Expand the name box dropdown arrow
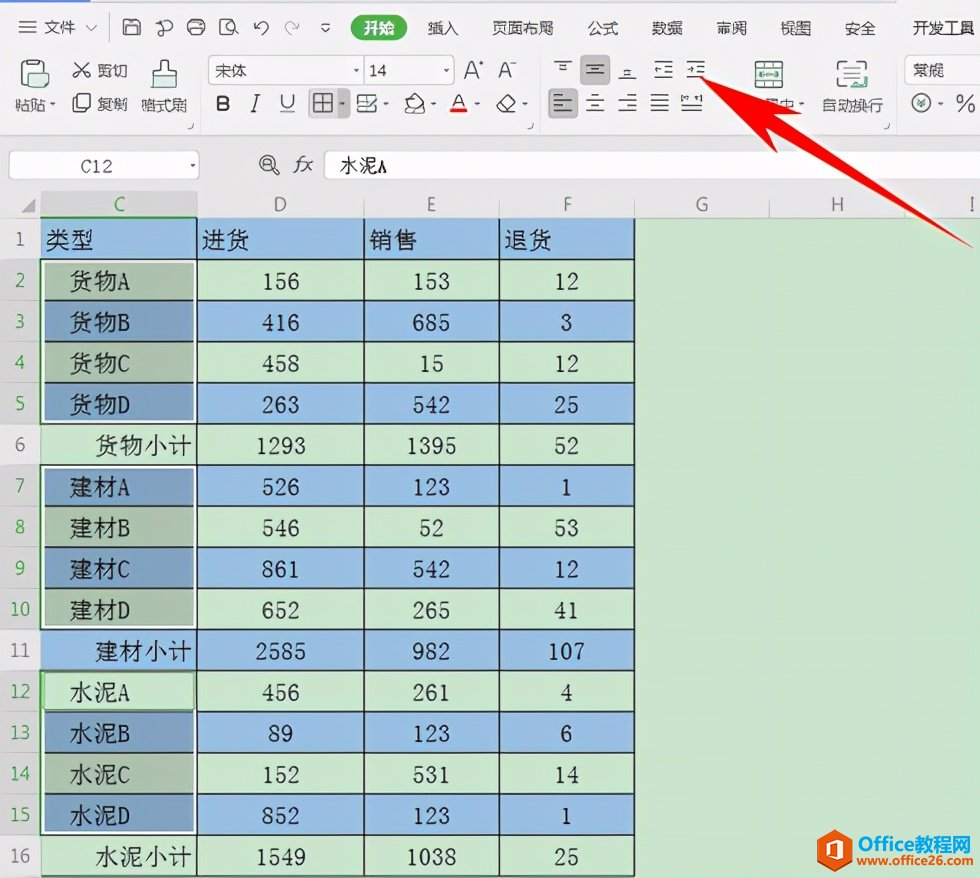The width and height of the screenshot is (980, 878). click(192, 166)
